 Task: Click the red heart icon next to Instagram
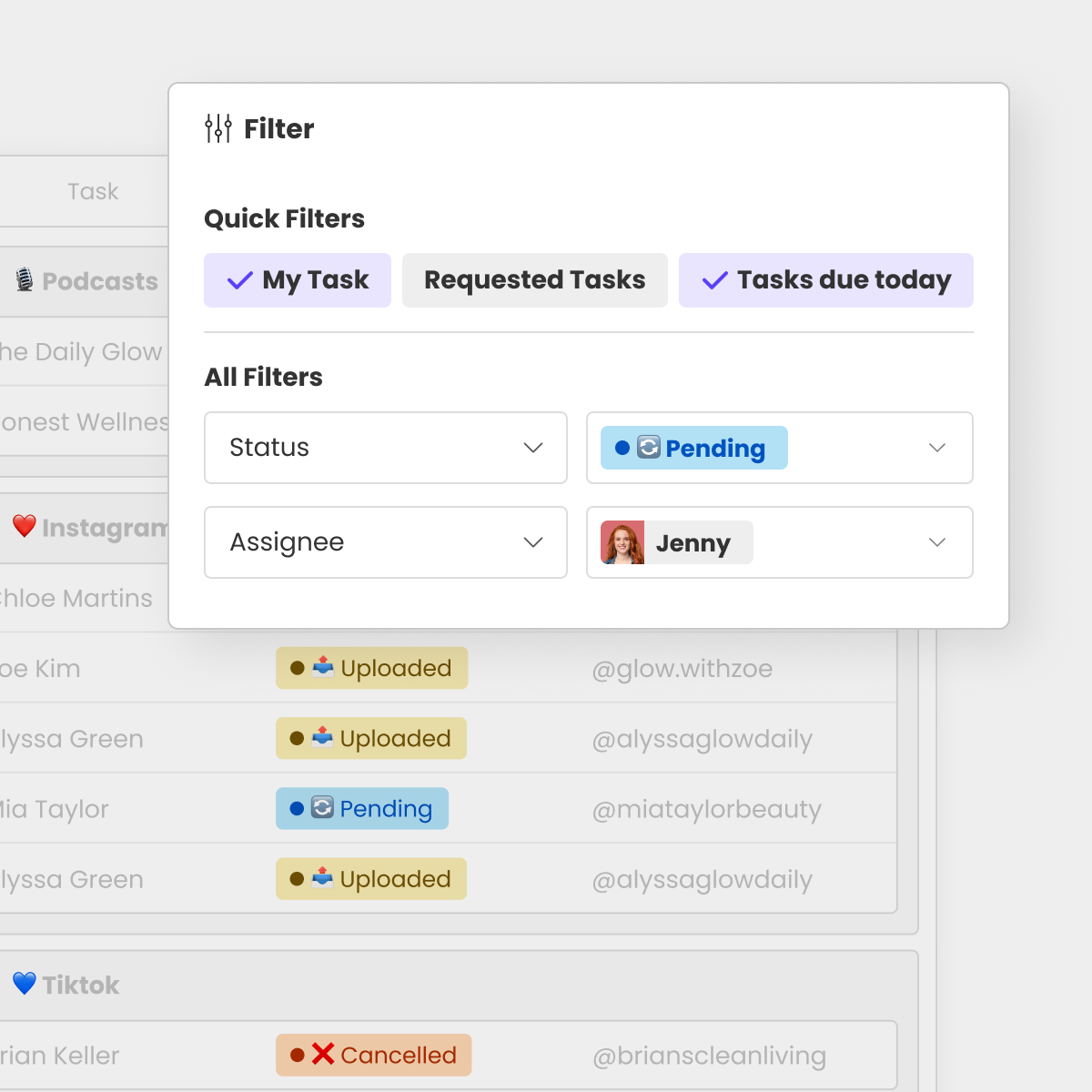point(25,526)
